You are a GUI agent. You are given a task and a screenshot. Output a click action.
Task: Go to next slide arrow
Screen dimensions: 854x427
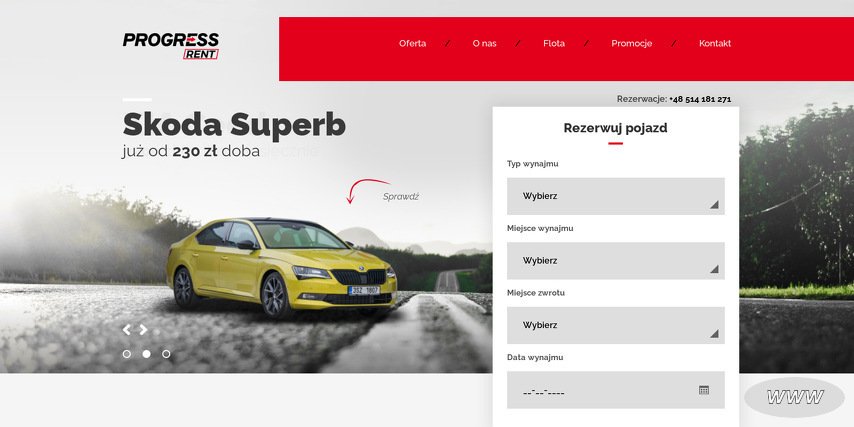143,330
